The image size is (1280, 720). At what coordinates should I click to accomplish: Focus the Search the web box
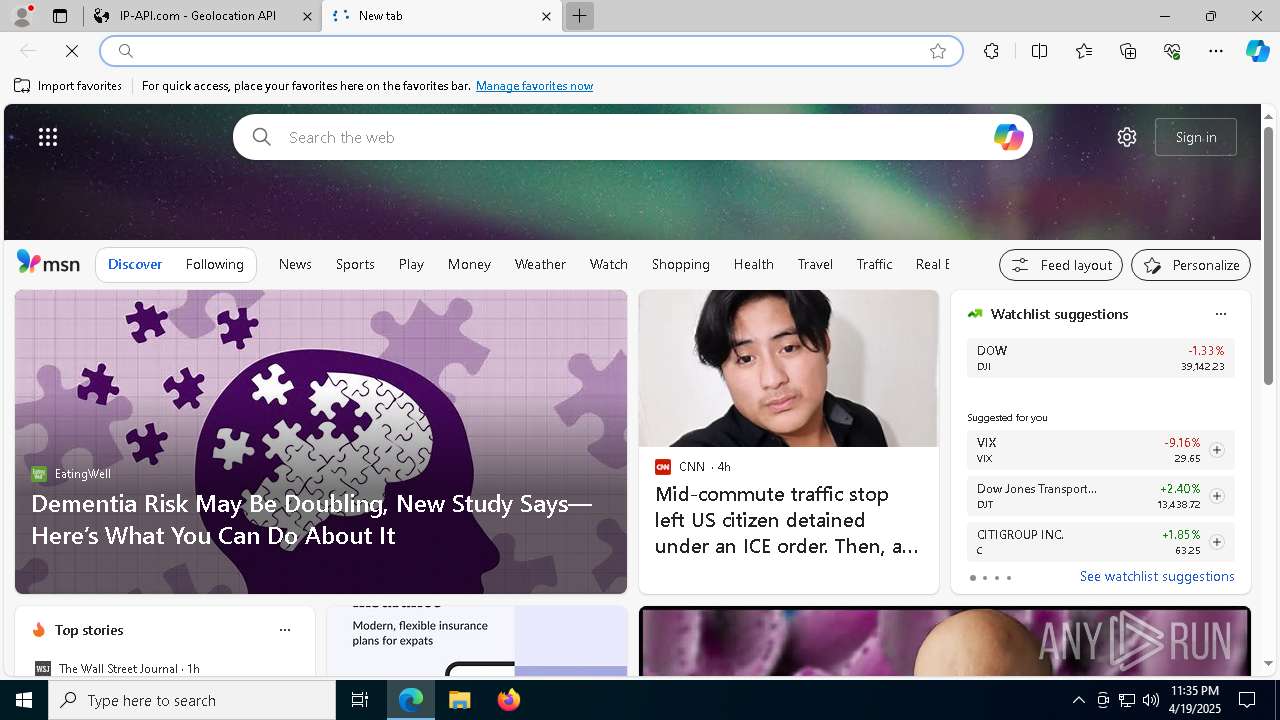[x=632, y=137]
